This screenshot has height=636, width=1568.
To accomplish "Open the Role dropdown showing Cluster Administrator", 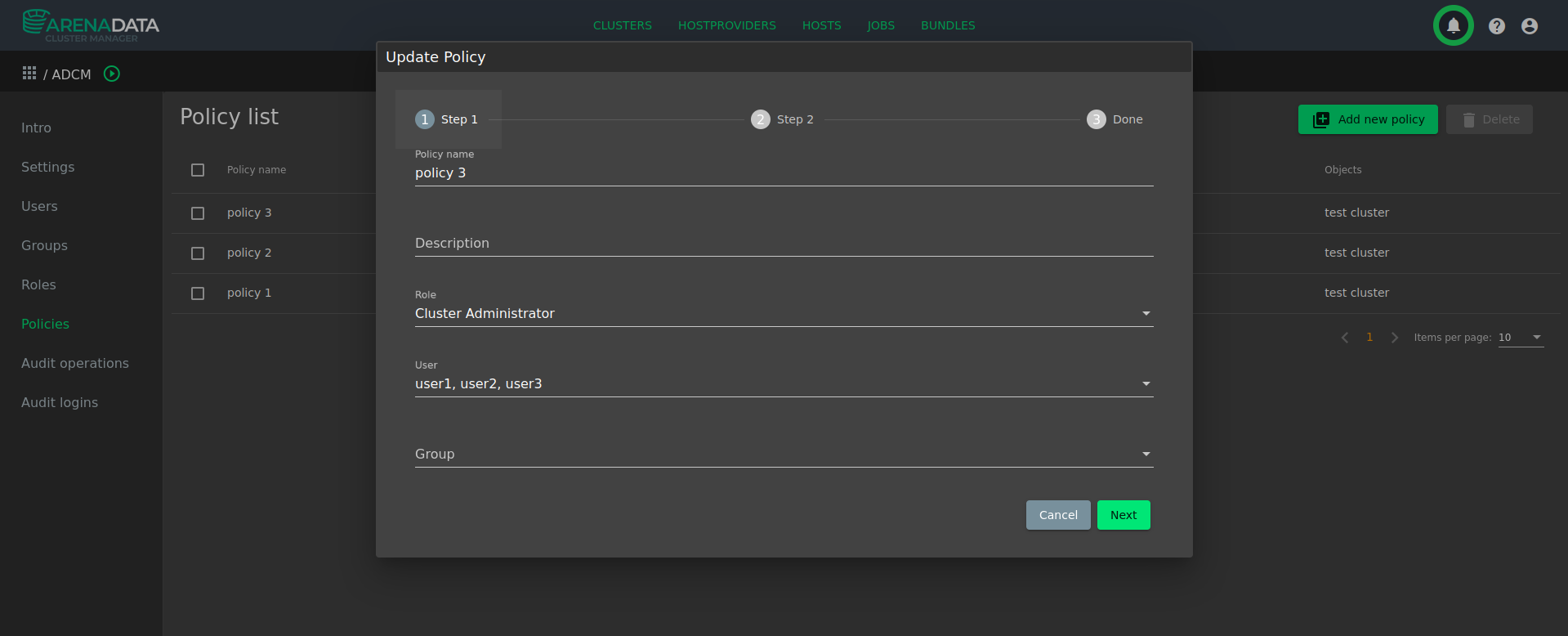I will pyautogui.click(x=784, y=313).
